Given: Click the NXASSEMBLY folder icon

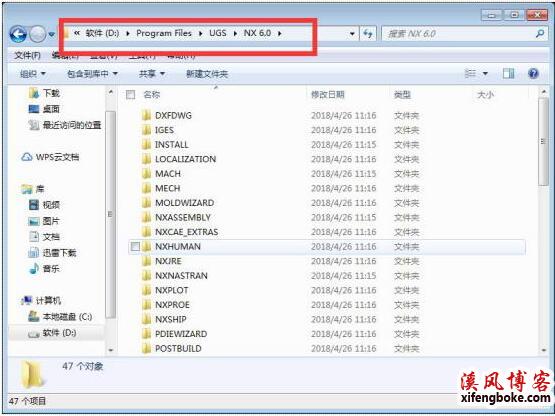Looking at the screenshot, I should 147,217.
